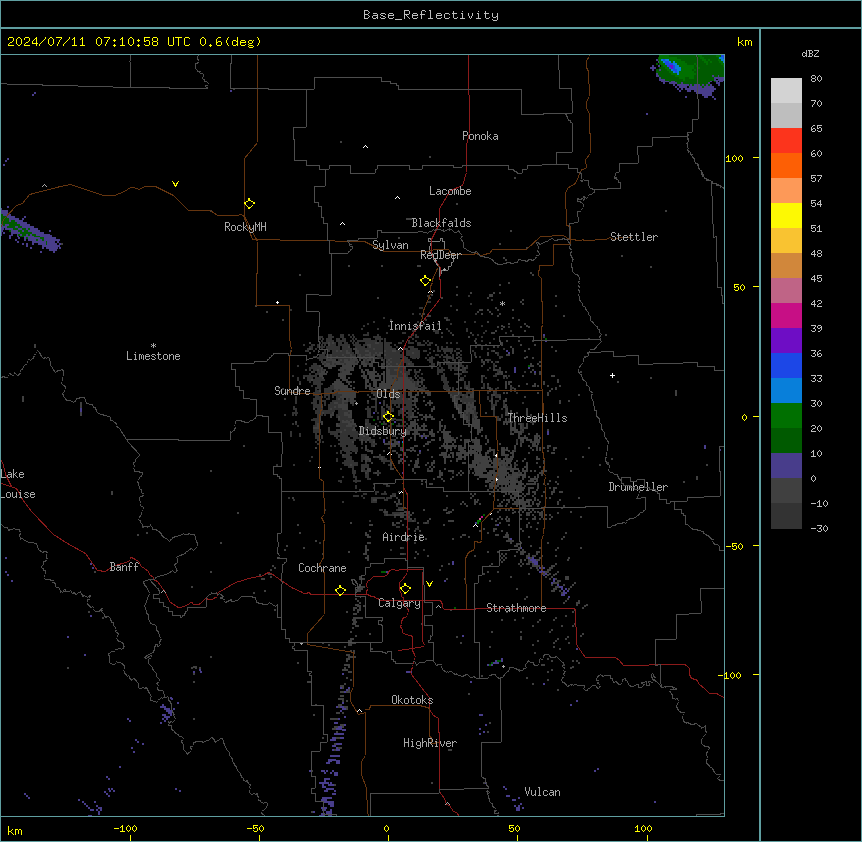Image resolution: width=862 pixels, height=842 pixels.
Task: Click the yellow V marker northwest of RockyMH
Action: pyautogui.click(x=175, y=184)
